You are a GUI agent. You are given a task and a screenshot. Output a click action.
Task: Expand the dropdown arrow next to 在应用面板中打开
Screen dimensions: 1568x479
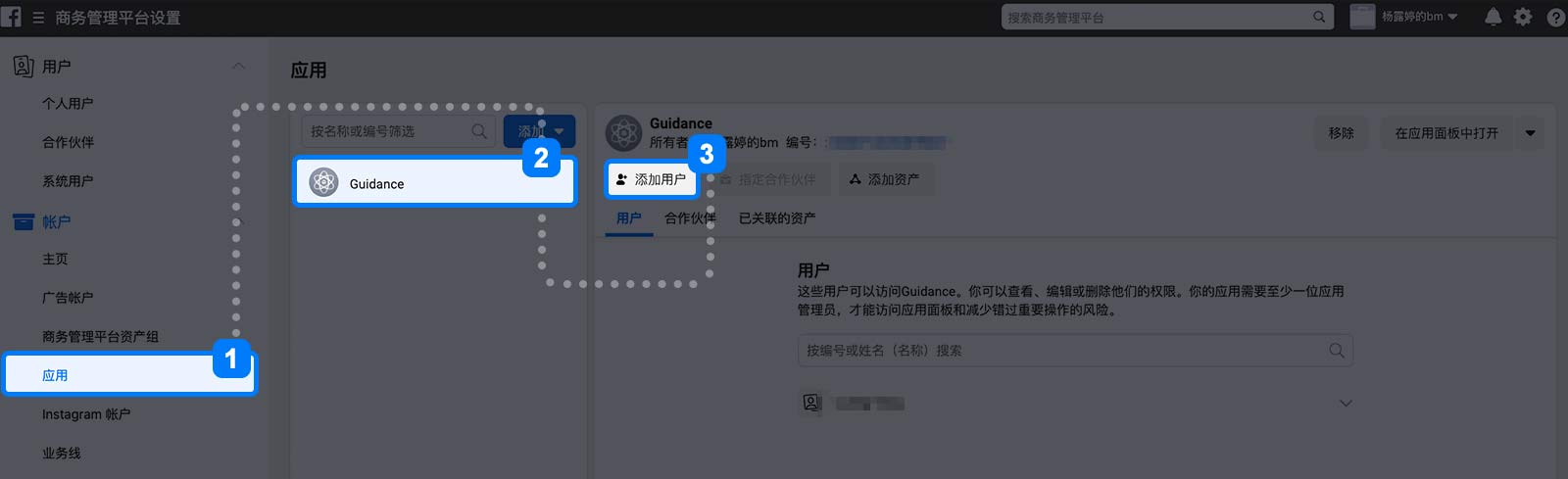pyautogui.click(x=1530, y=133)
